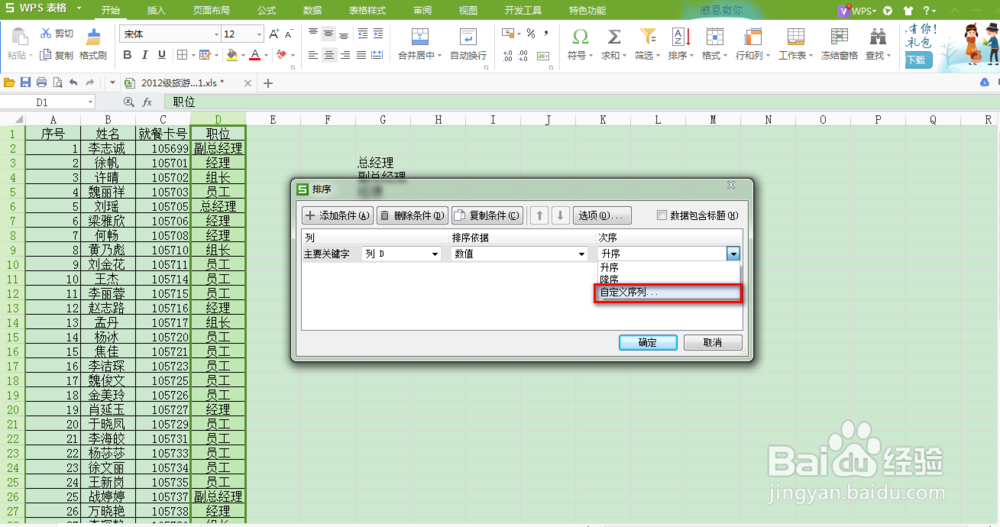The height and width of the screenshot is (527, 1000).
Task: Click the fill color paint bucket
Action: coord(232,55)
